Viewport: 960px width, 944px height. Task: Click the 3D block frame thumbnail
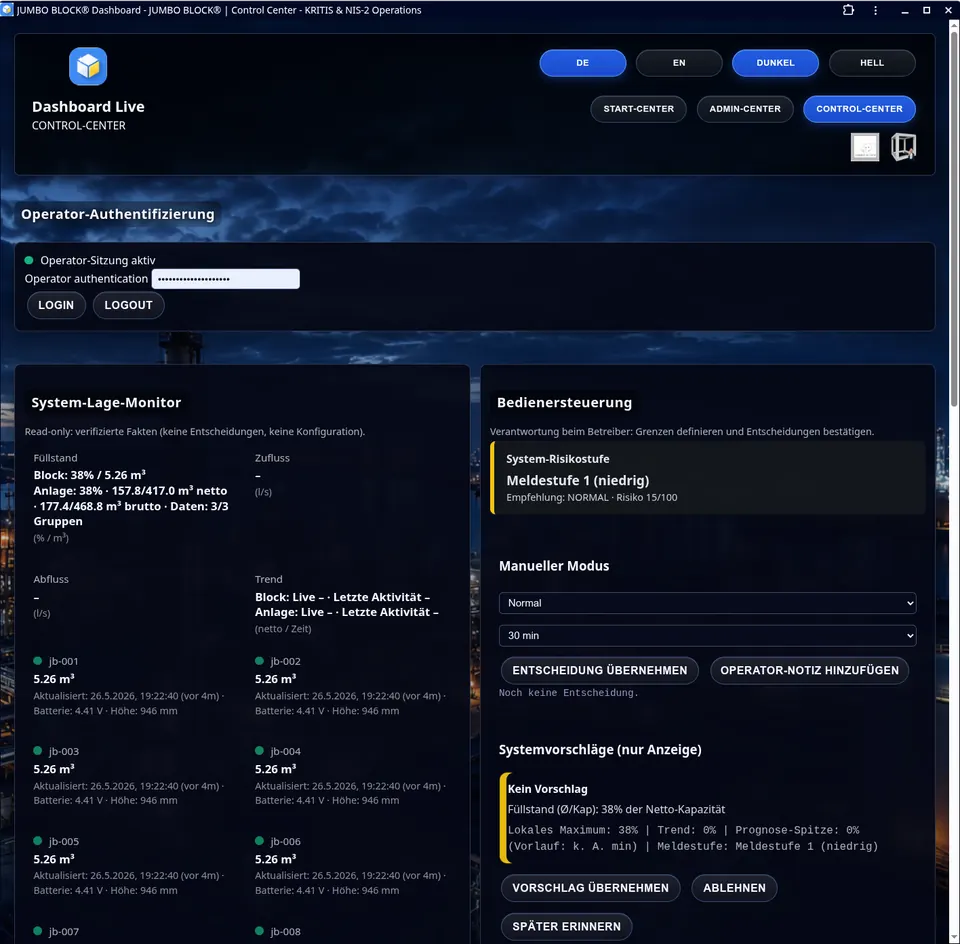[x=903, y=147]
